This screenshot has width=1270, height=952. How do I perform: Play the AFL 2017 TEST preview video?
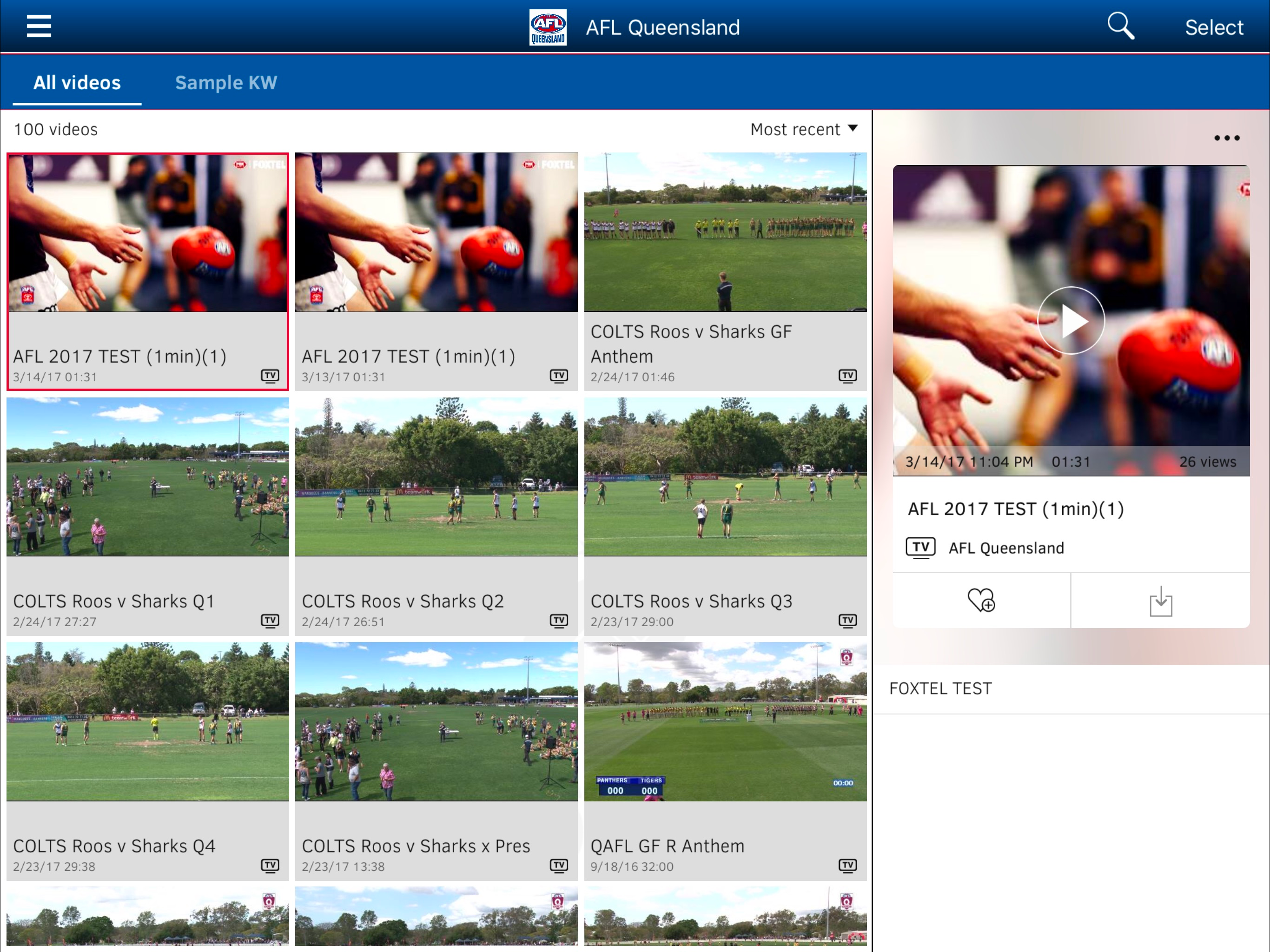pos(1071,320)
